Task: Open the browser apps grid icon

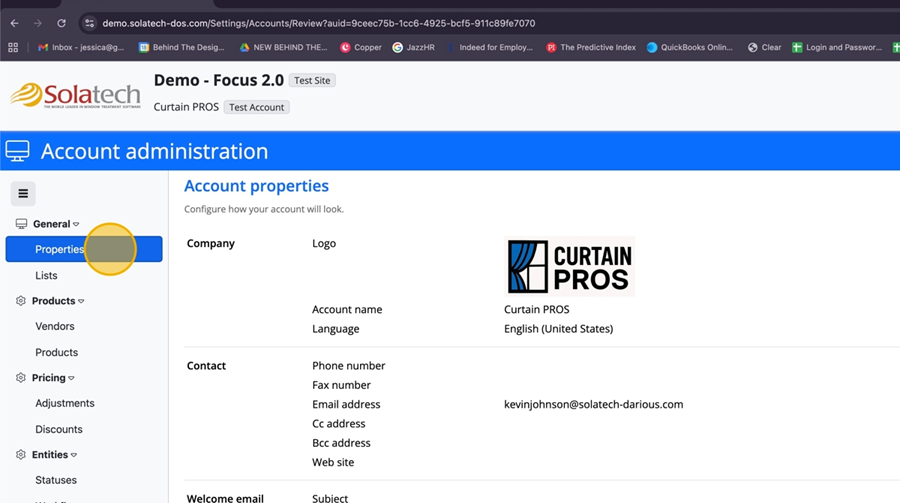Action: coord(13,48)
